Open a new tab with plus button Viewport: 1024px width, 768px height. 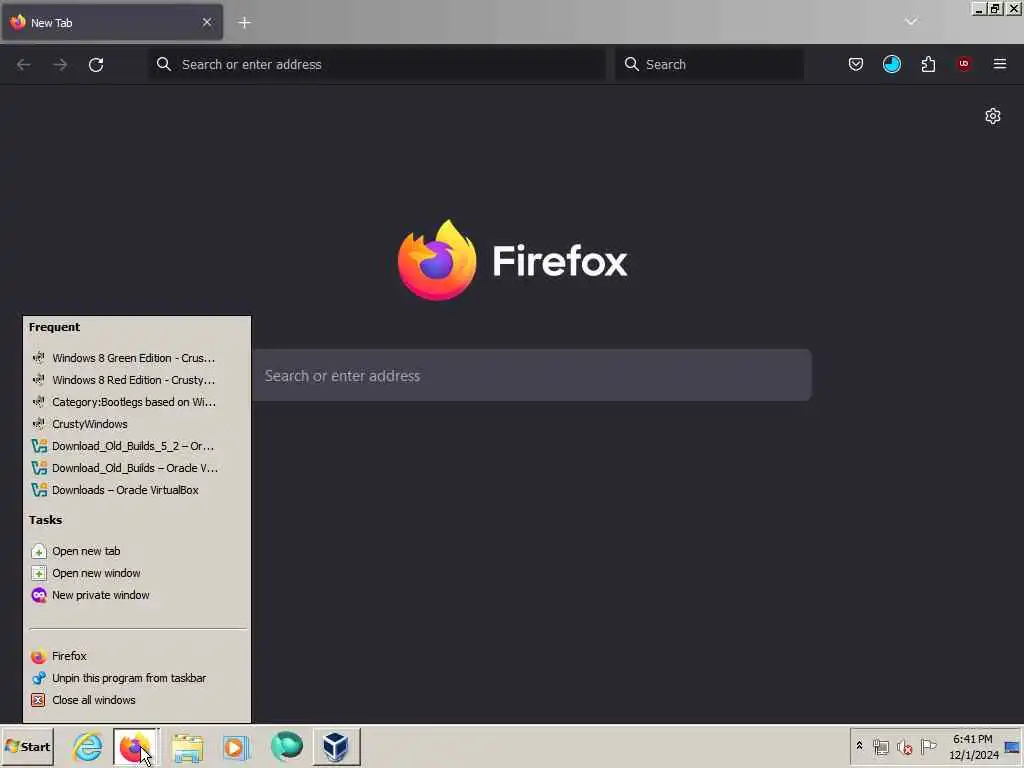click(244, 23)
